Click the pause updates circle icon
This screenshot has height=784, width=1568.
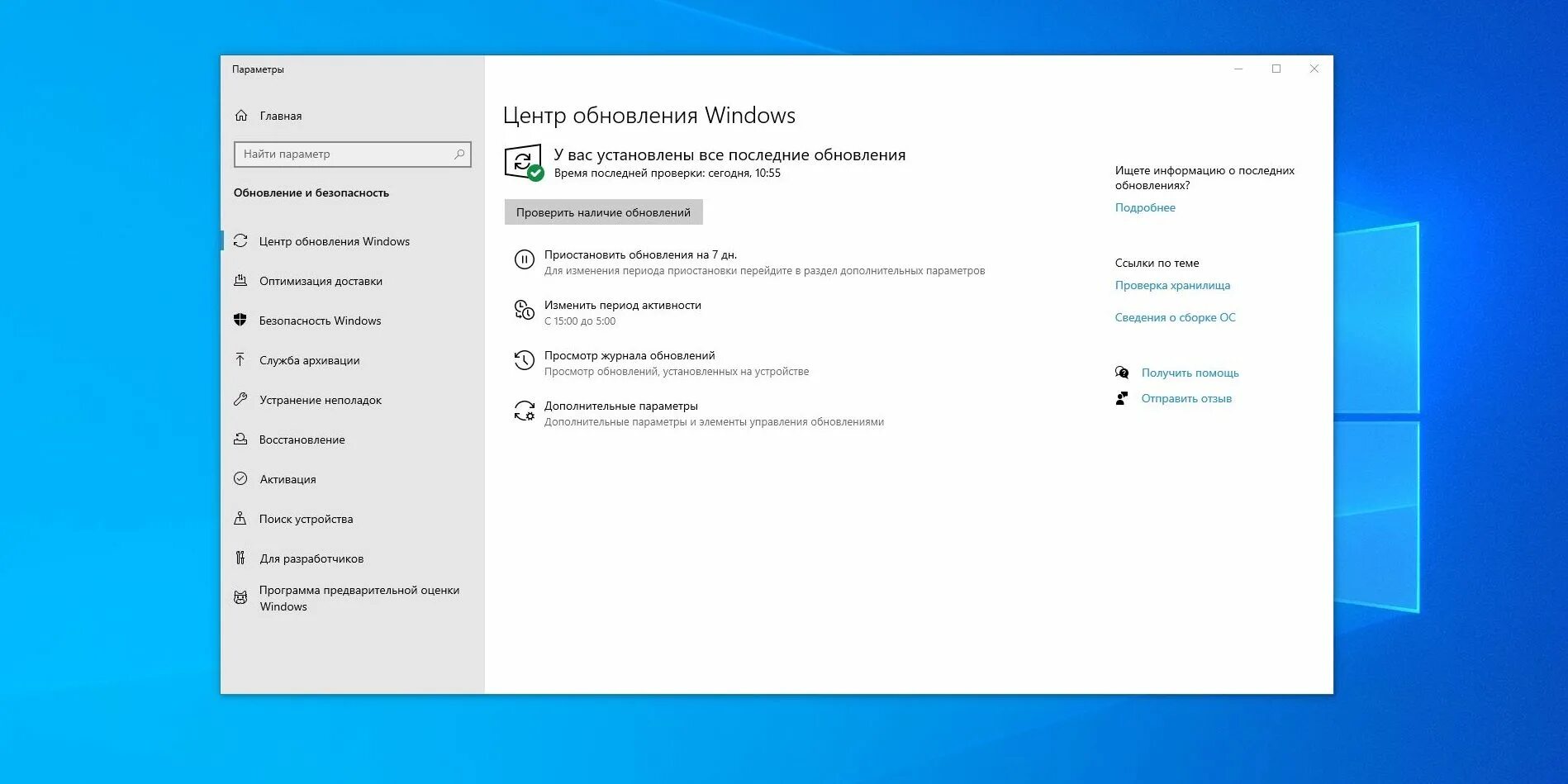(x=525, y=260)
